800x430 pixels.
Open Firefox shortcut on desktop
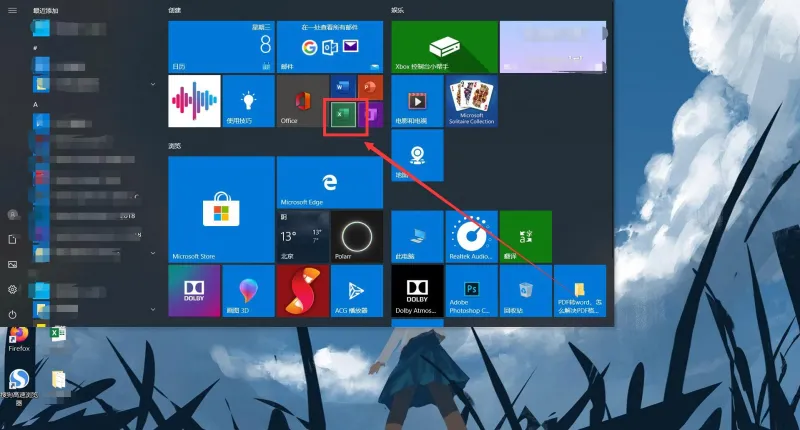pyautogui.click(x=19, y=339)
